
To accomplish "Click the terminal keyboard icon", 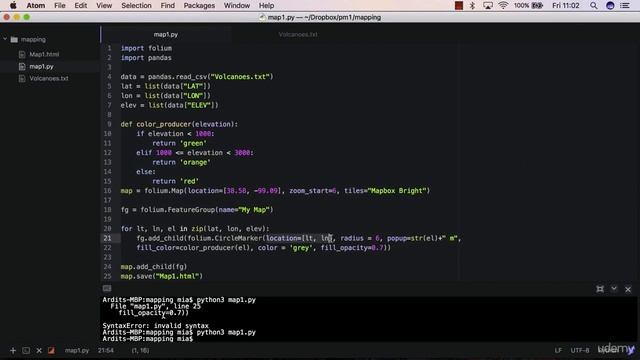I will pyautogui.click(x=107, y=289).
